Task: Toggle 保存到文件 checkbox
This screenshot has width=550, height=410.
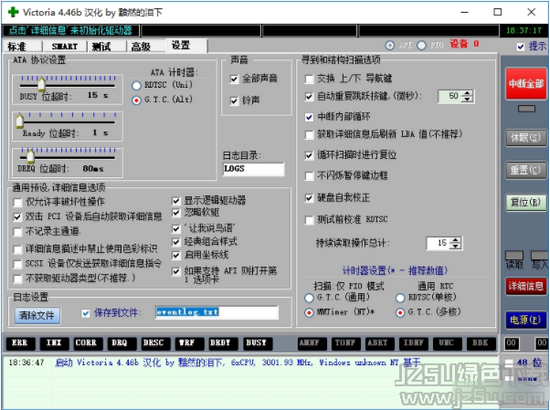Action: click(86, 313)
